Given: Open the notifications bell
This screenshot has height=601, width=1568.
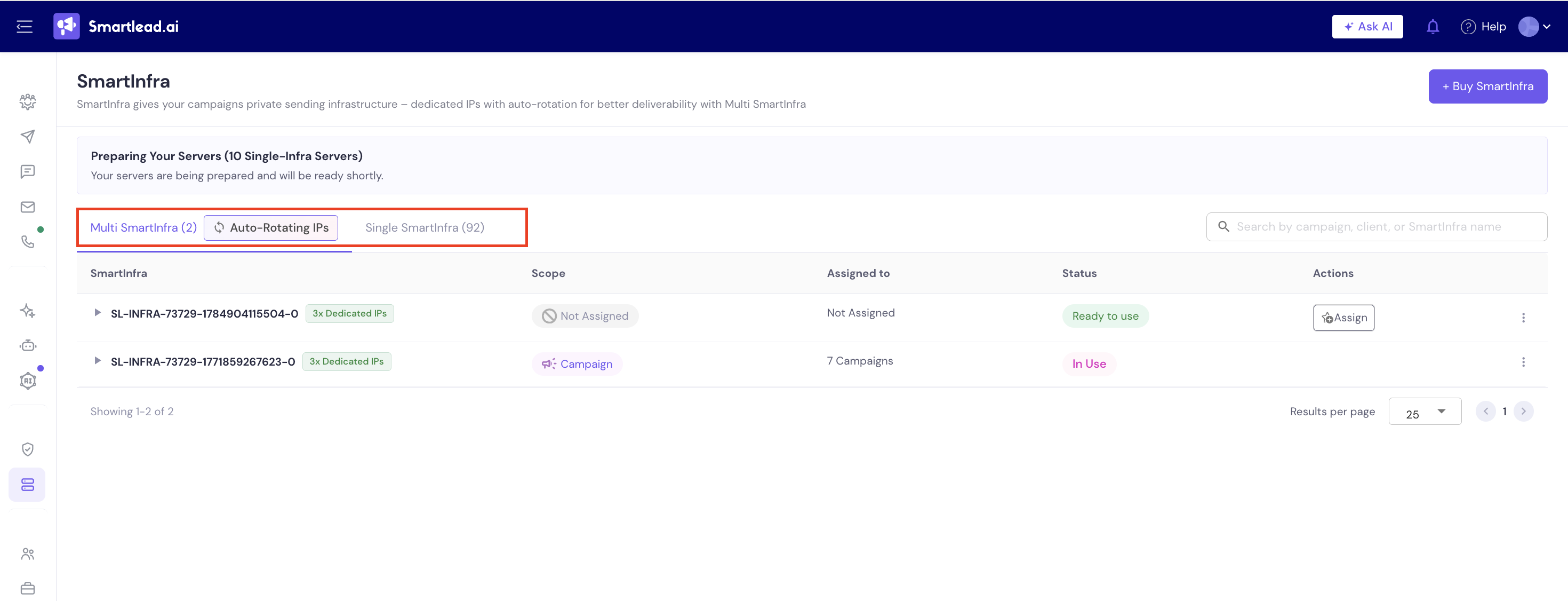Looking at the screenshot, I should (x=1433, y=27).
